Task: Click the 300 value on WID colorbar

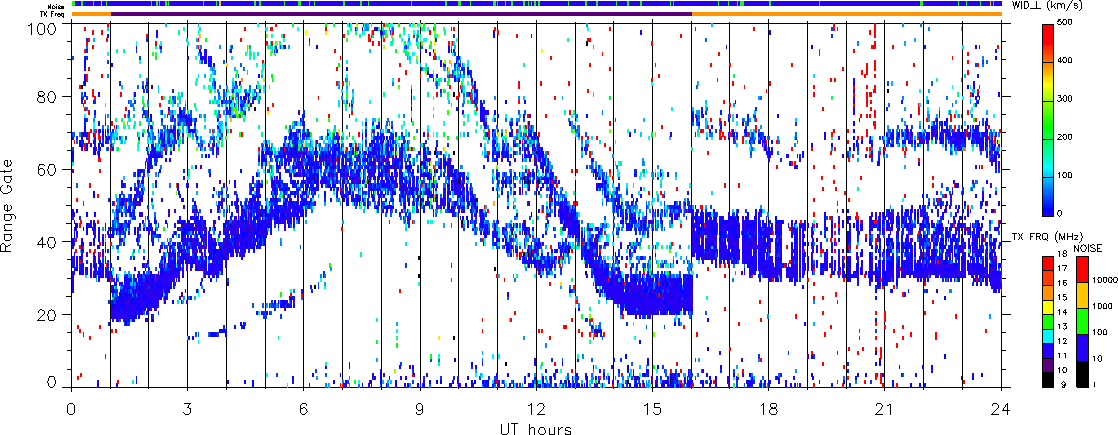Action: (1065, 98)
